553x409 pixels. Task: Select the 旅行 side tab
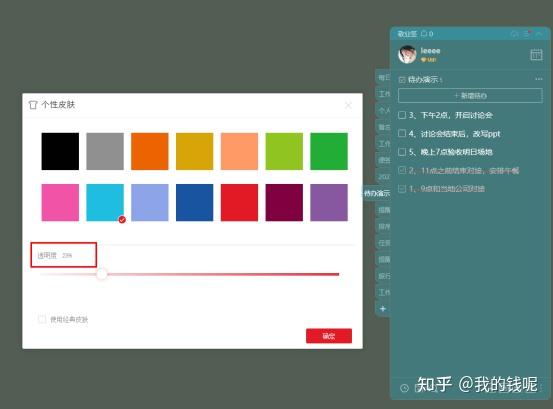[384, 276]
